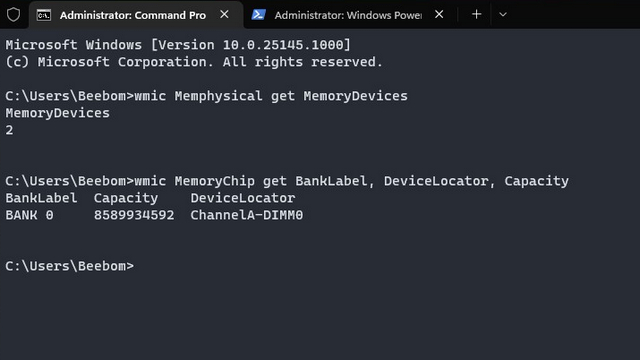
Task: Click the 8589934592 capacity value
Action: coord(134,215)
